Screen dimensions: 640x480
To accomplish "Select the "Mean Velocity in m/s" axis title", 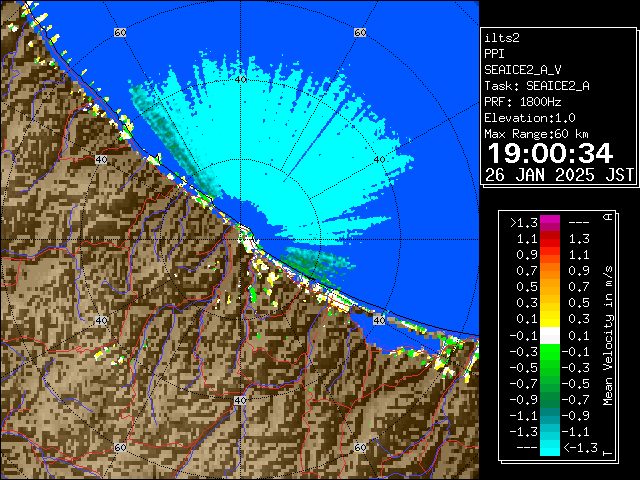I will point(608,336).
